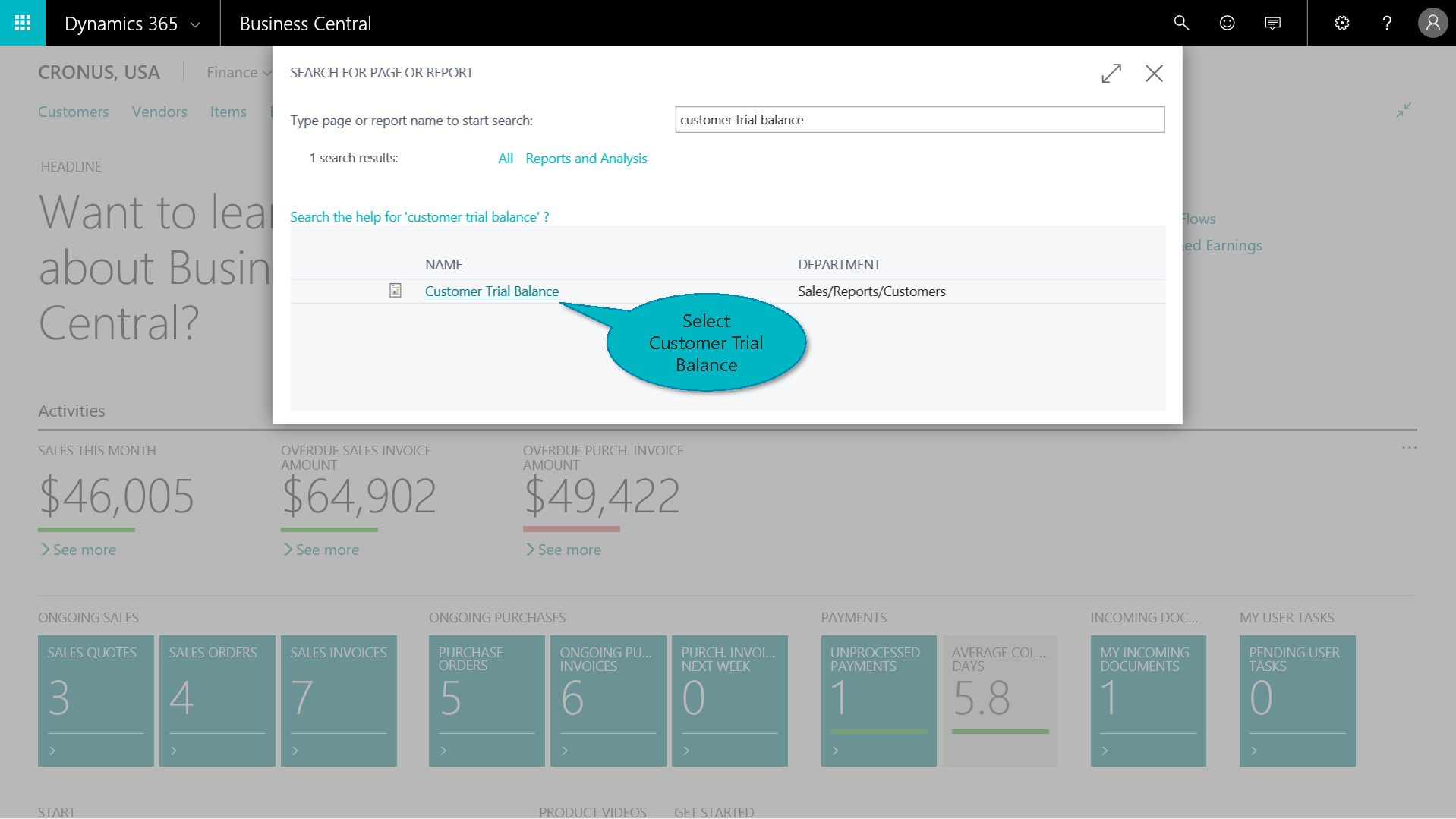Expand See more under Sales This Month
1456x819 pixels.
(x=78, y=550)
